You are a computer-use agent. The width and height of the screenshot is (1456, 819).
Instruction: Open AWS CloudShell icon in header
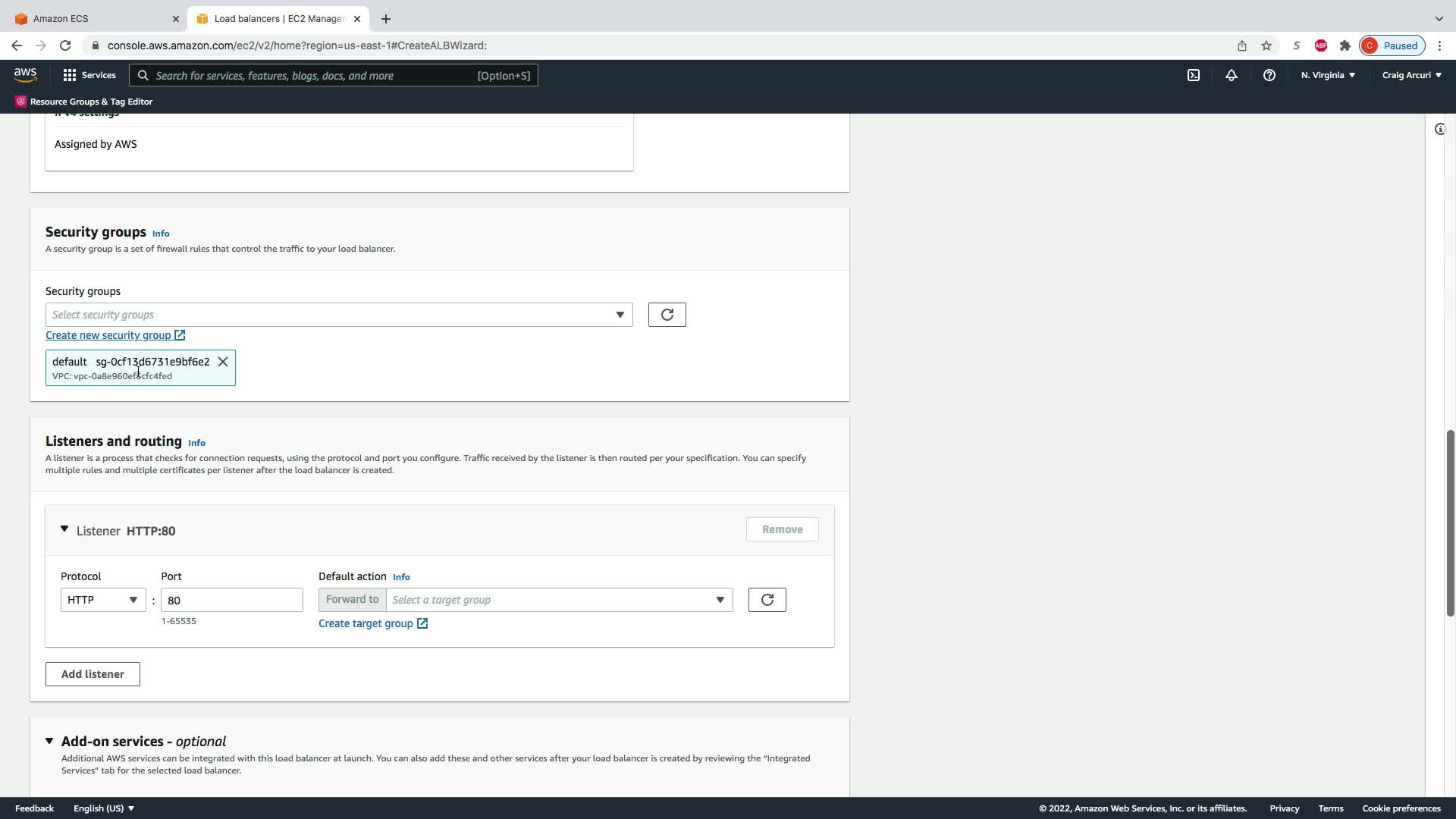click(1193, 75)
